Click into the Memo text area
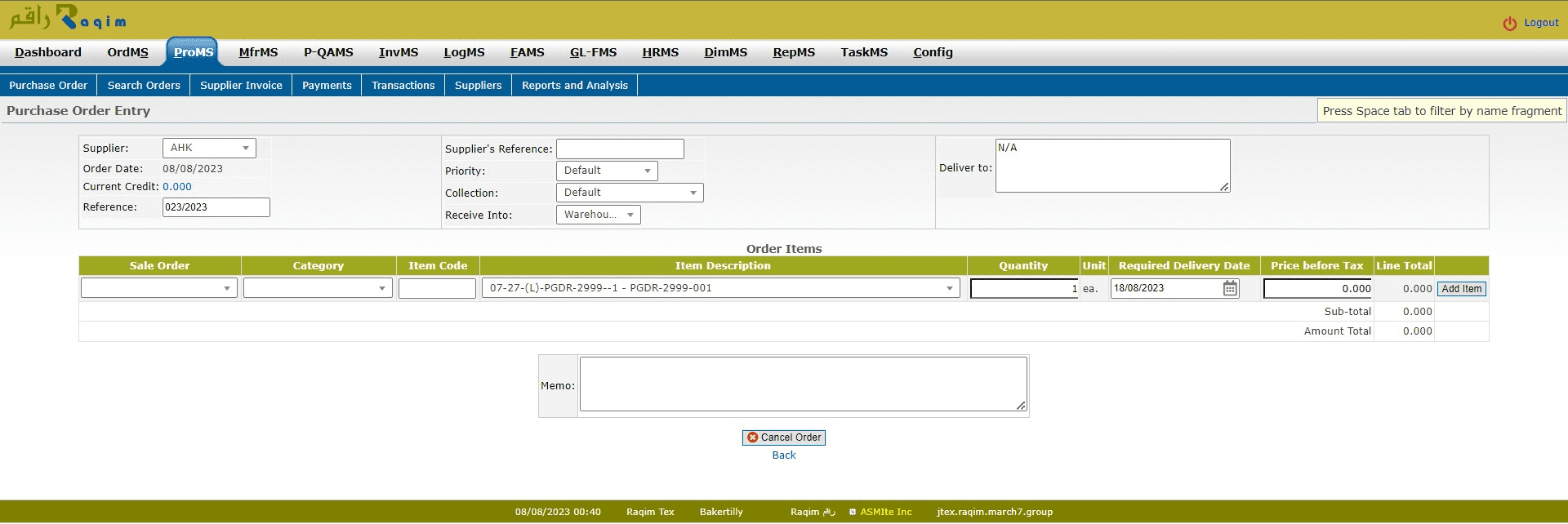1568x524 pixels. pyautogui.click(x=803, y=384)
